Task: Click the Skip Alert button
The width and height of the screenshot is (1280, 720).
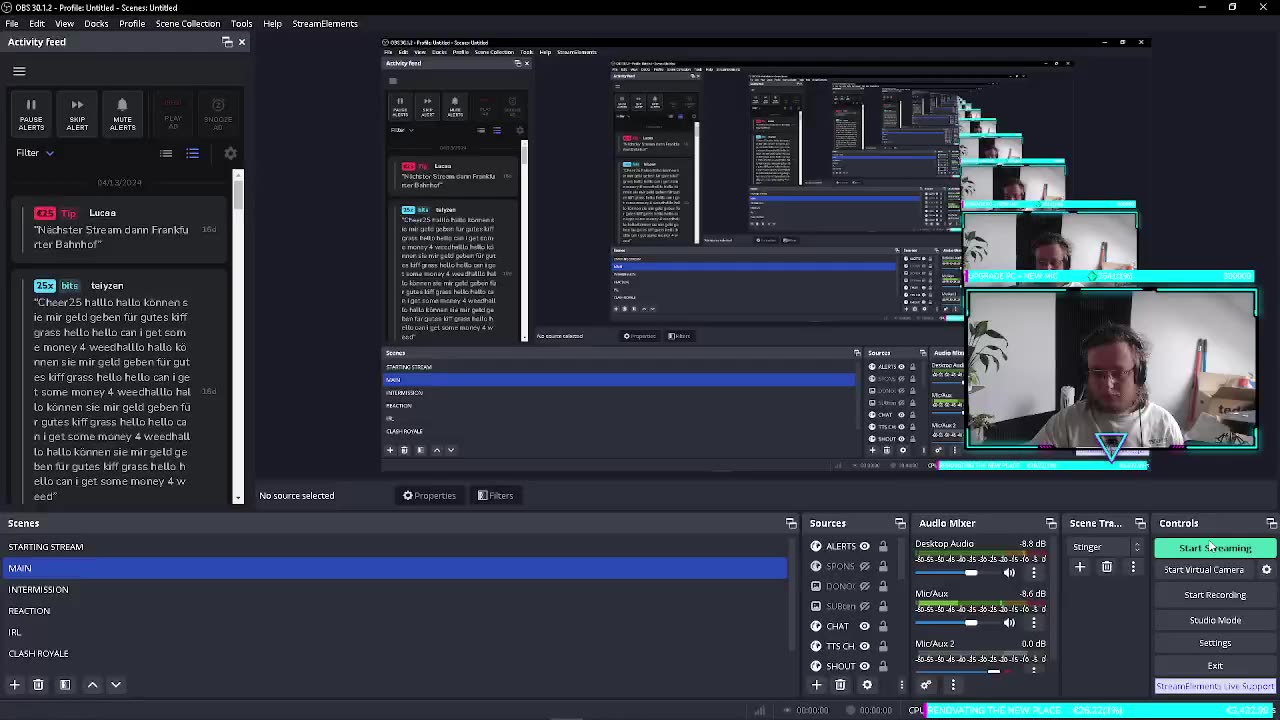Action: pos(77,114)
